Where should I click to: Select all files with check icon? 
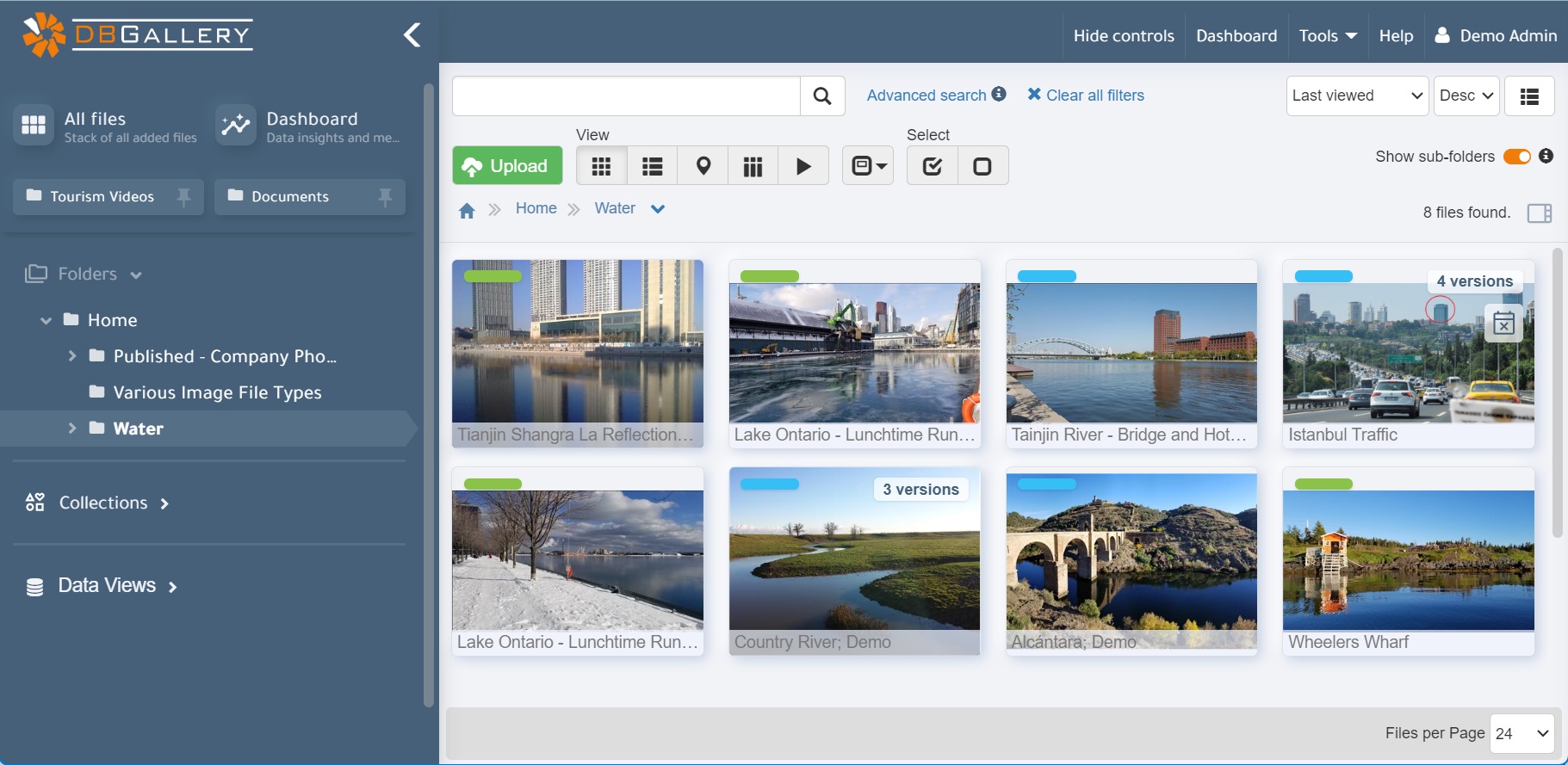click(932, 166)
